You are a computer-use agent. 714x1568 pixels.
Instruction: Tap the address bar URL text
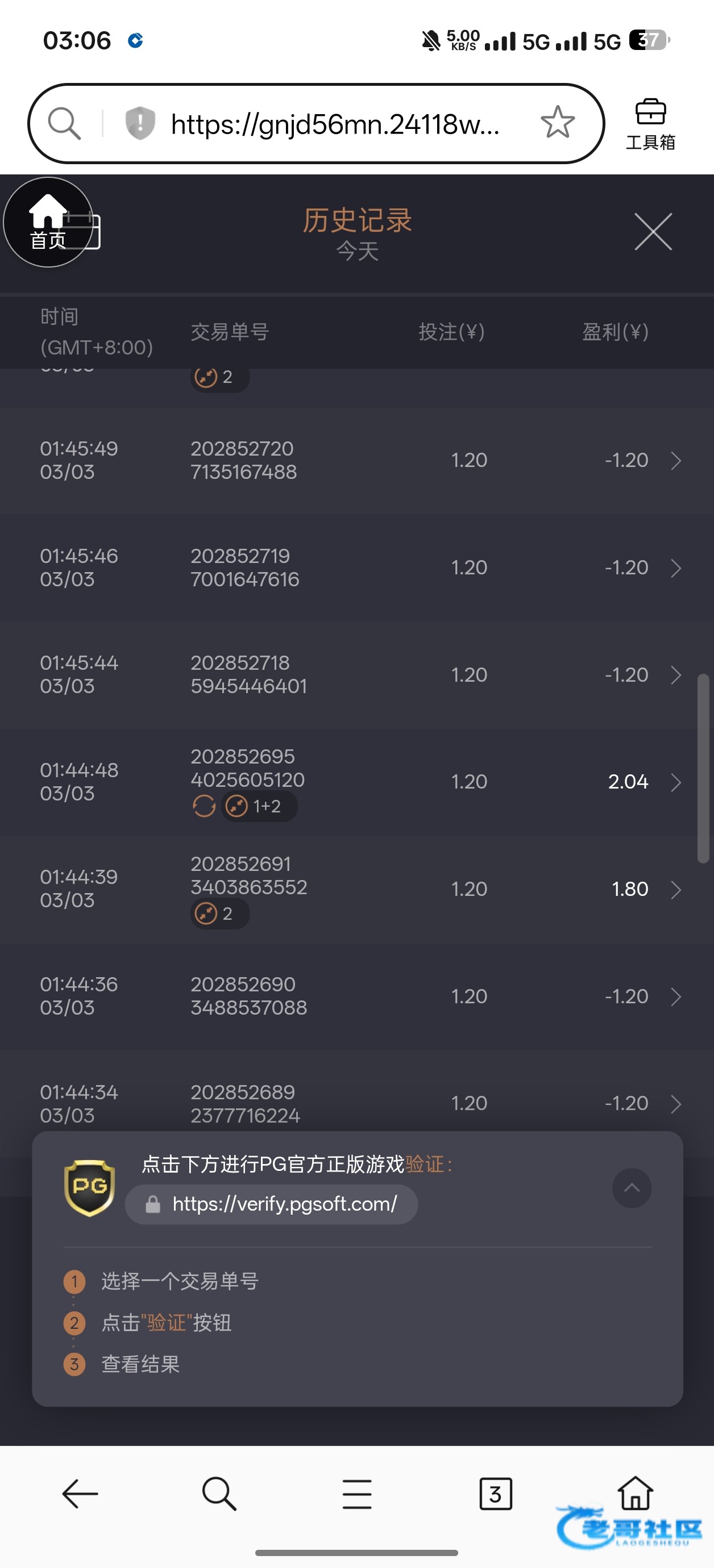(x=335, y=124)
